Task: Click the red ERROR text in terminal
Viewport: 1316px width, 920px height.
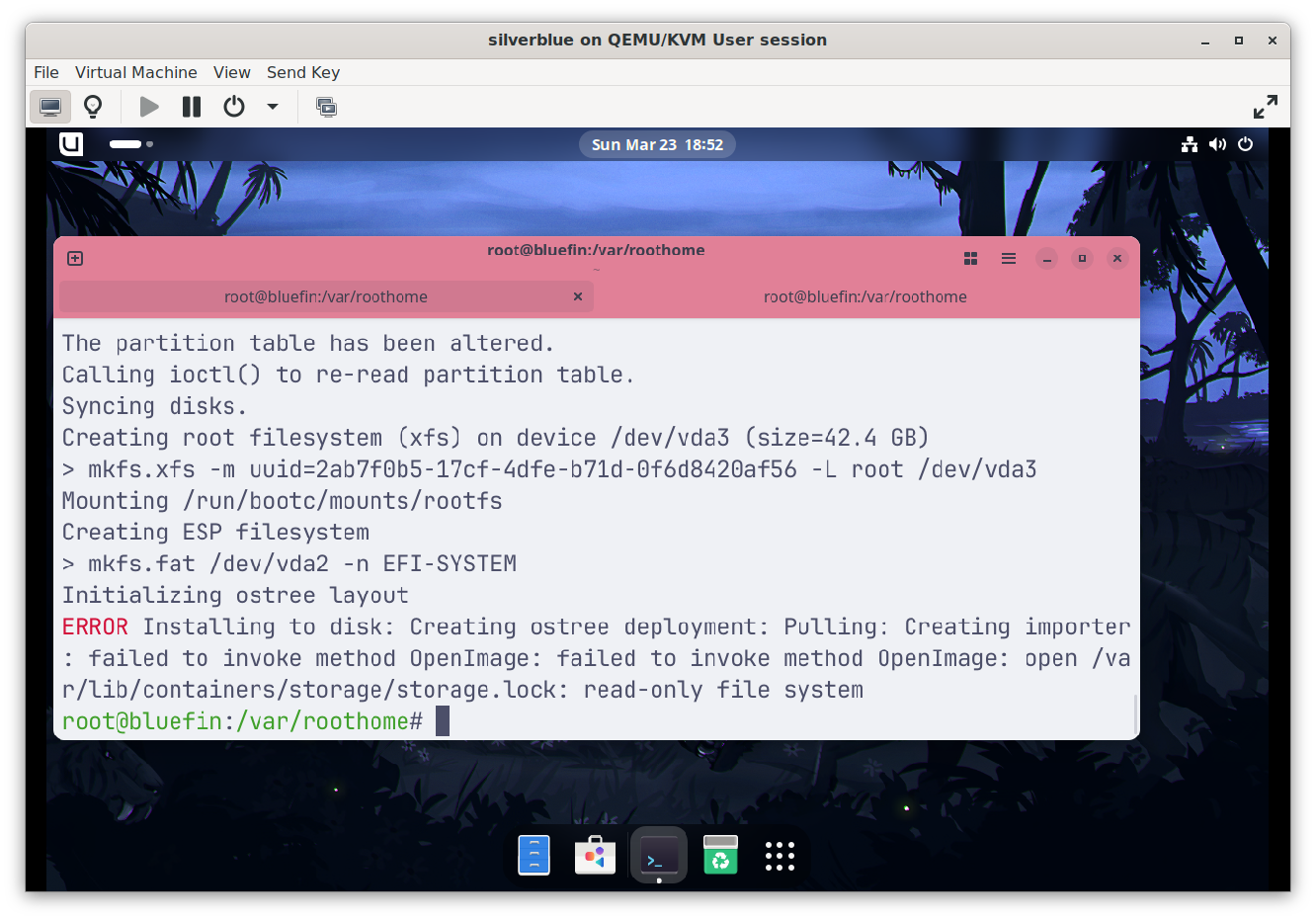Action: pyautogui.click(x=95, y=627)
